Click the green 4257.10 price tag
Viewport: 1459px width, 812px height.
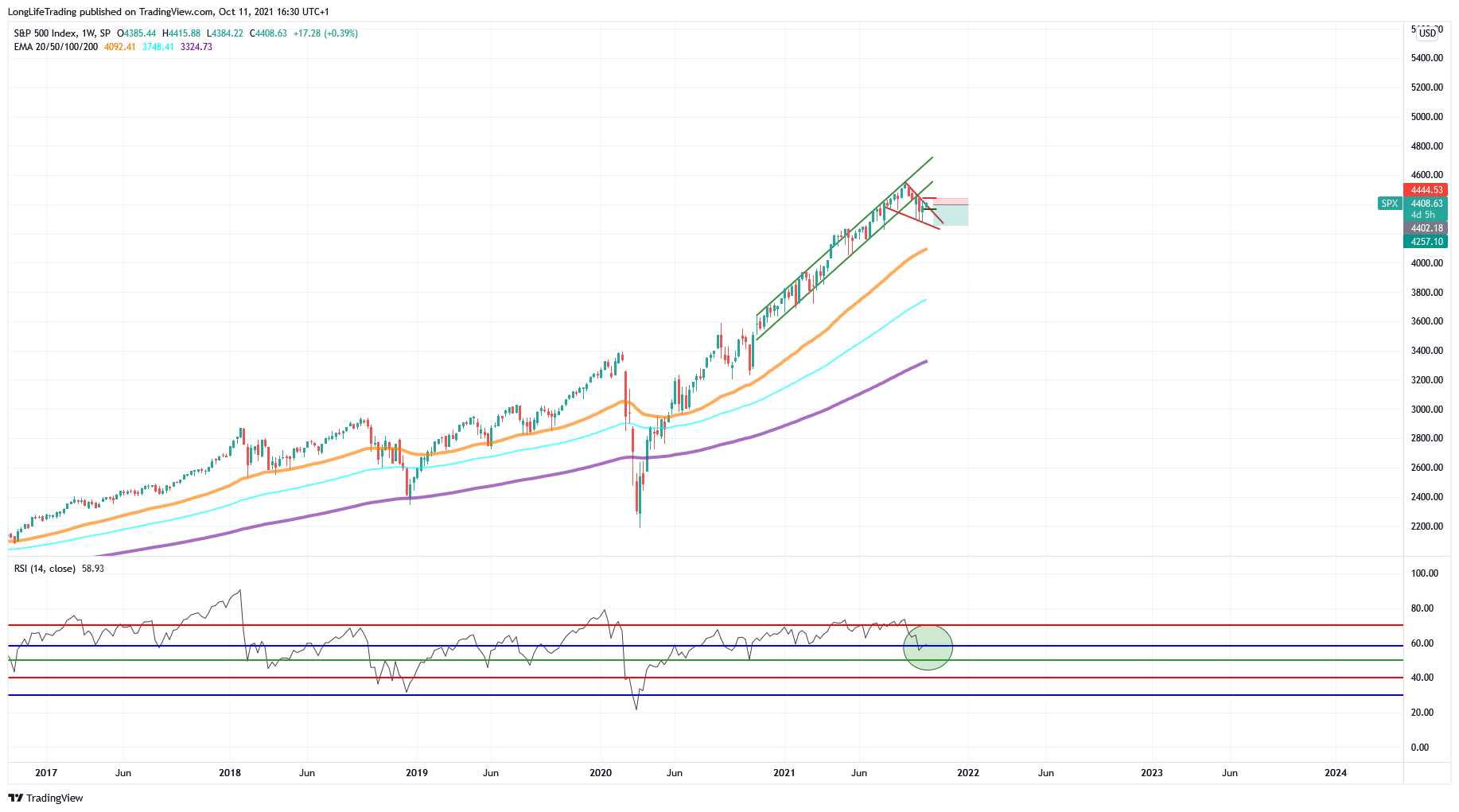tap(1426, 242)
